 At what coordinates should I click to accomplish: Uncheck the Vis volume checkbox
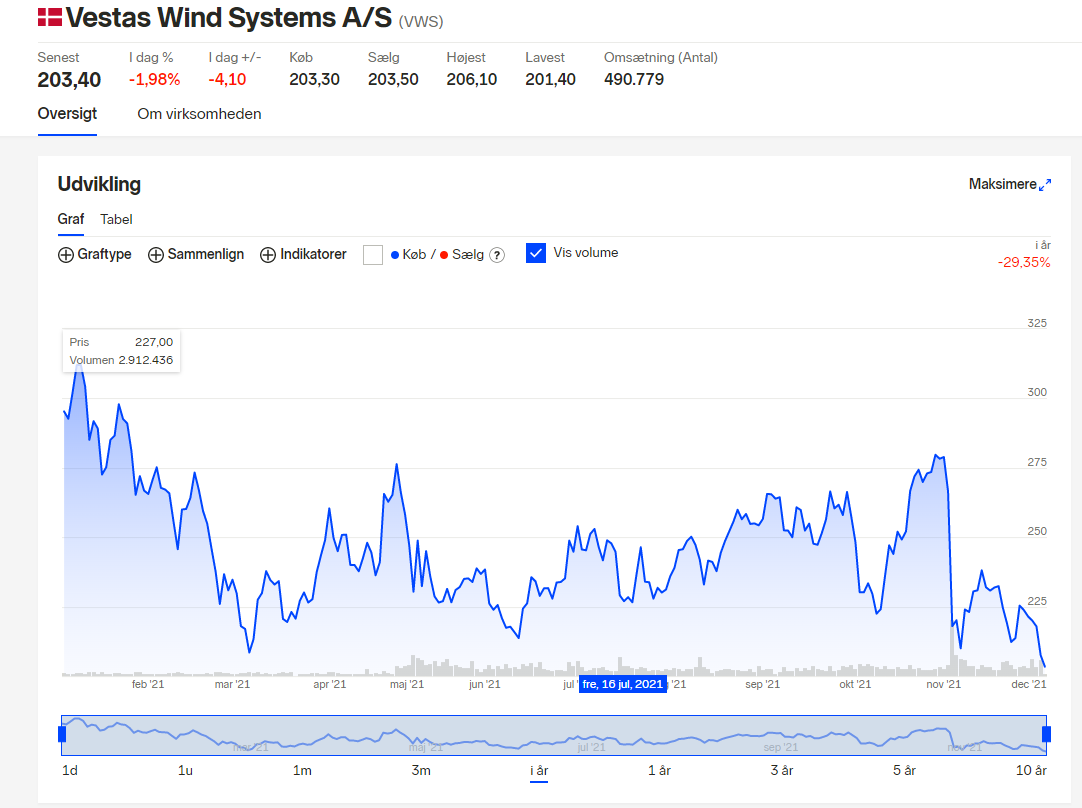click(536, 253)
